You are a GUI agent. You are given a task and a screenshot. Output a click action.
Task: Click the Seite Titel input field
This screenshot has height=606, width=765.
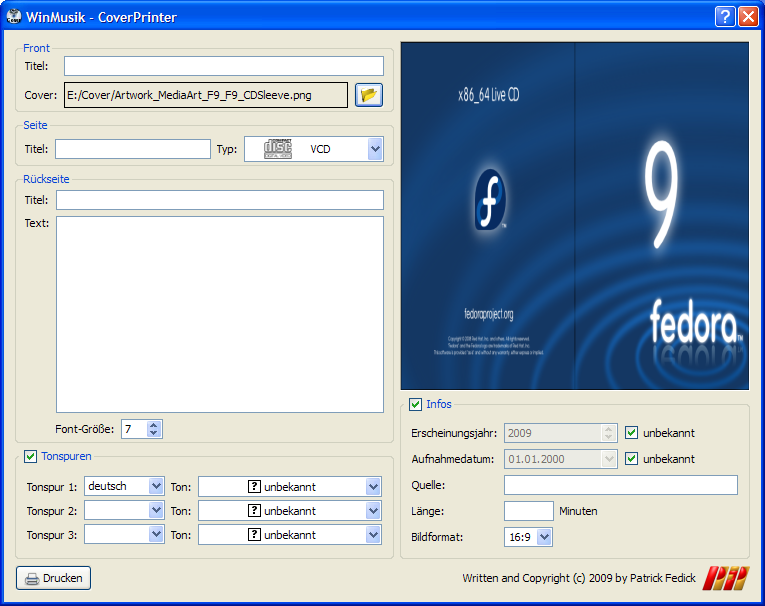[133, 149]
